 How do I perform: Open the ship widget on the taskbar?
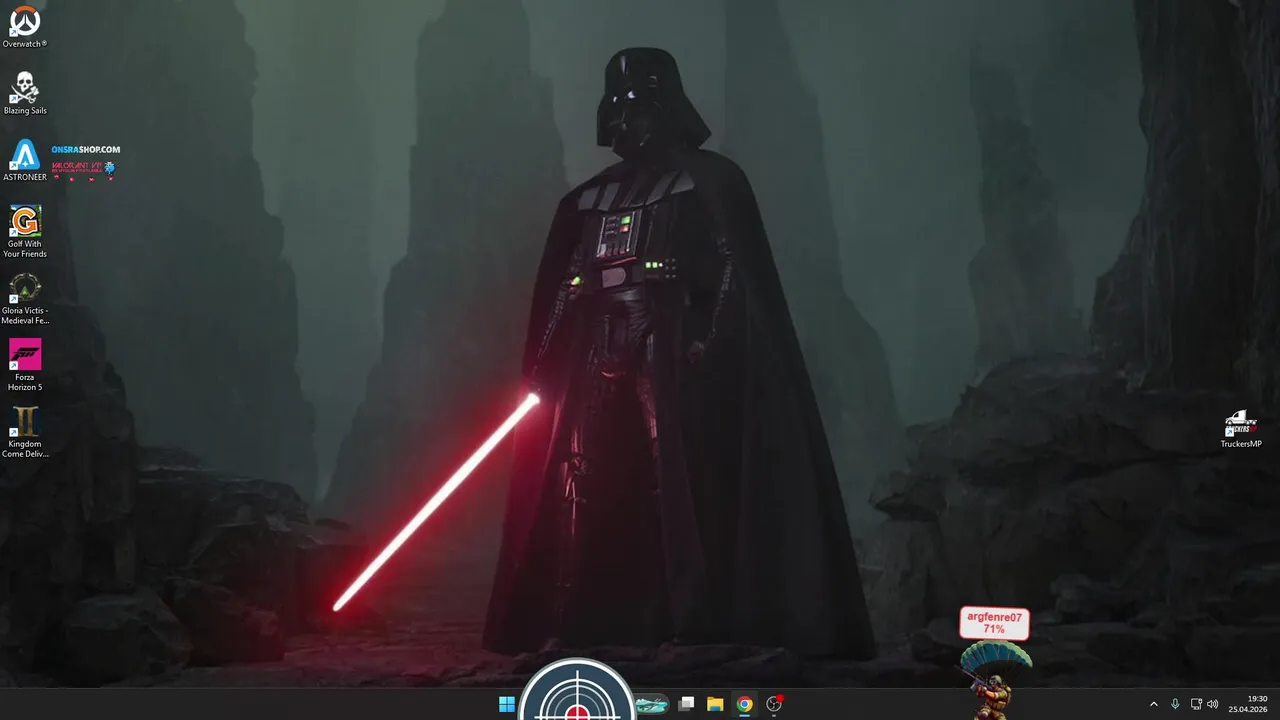pos(651,704)
